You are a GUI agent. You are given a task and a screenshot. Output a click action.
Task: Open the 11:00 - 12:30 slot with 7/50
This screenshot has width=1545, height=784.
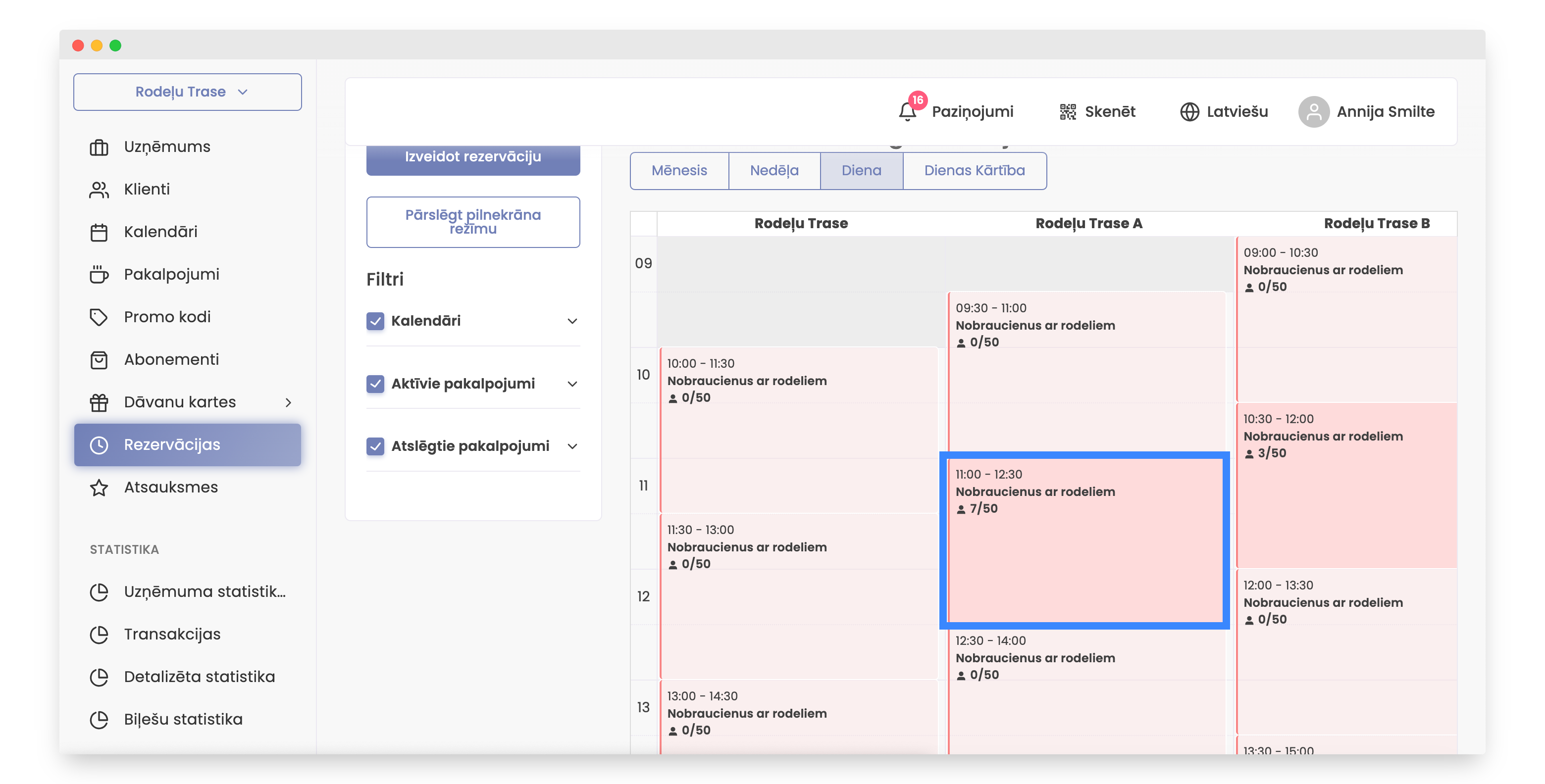coord(1084,539)
